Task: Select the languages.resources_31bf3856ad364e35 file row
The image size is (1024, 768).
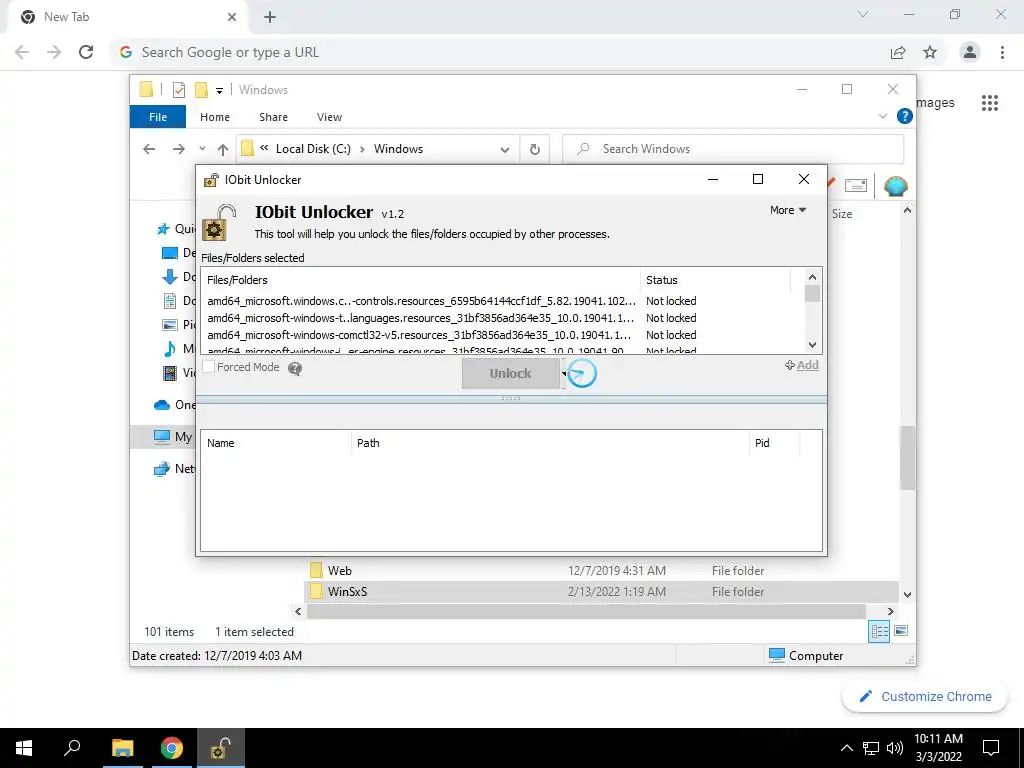Action: tap(421, 318)
